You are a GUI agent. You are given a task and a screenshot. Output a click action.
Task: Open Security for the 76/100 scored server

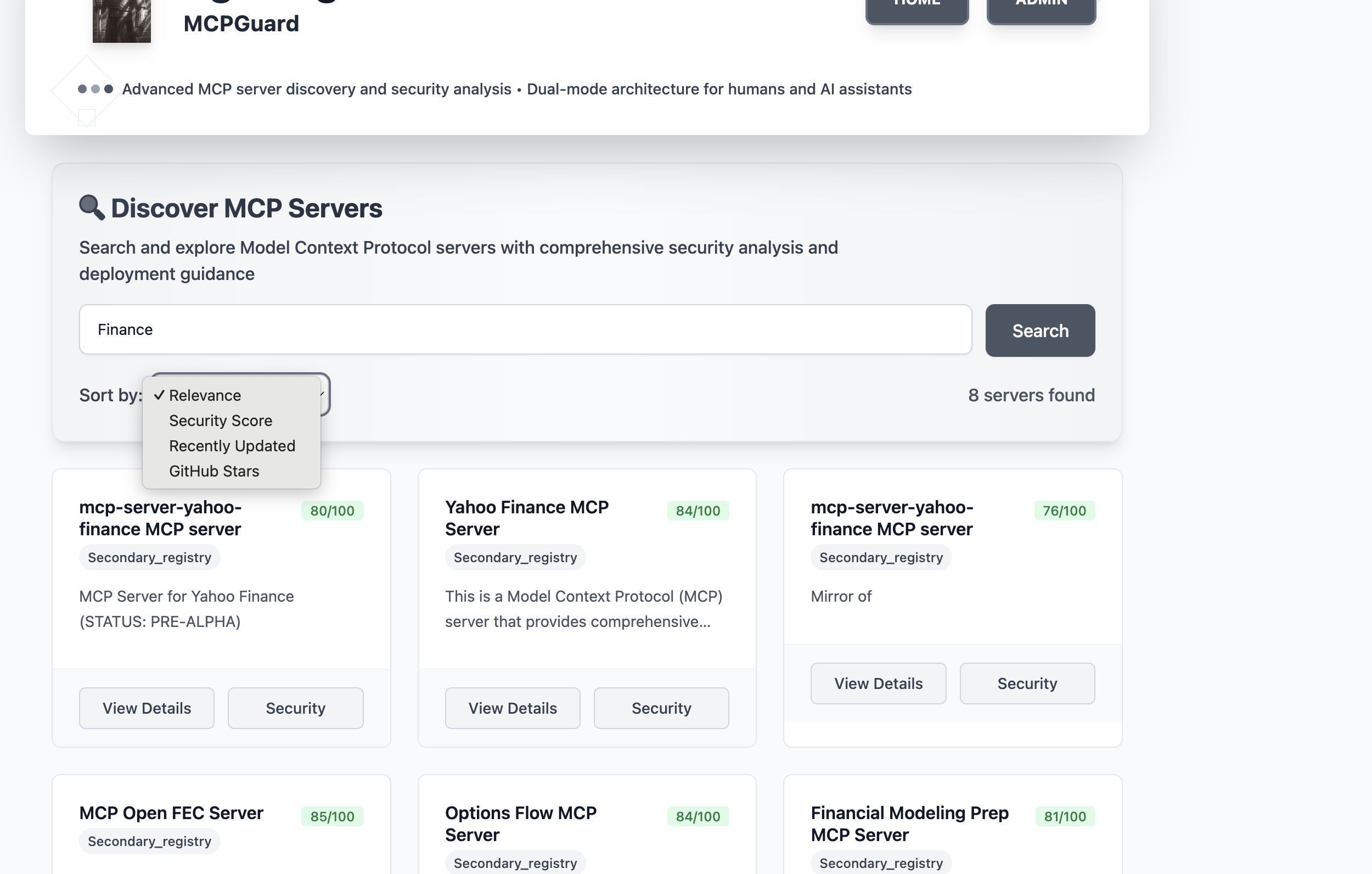(x=1027, y=683)
